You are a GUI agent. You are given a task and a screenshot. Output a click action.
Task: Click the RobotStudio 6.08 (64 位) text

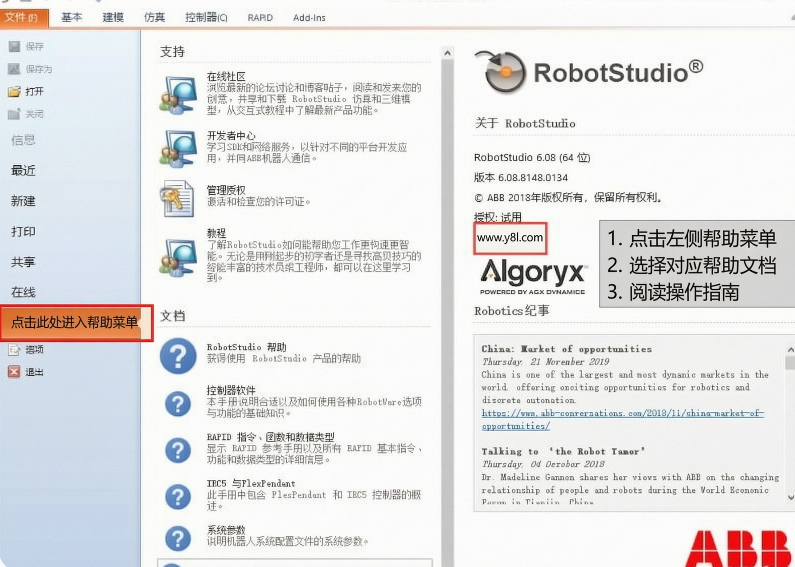point(532,158)
